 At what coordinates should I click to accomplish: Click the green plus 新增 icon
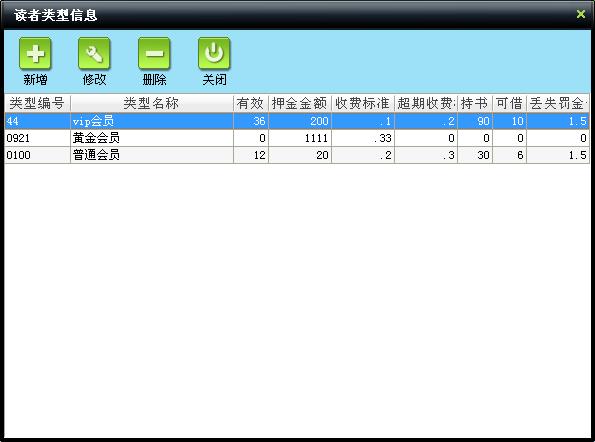[x=35, y=53]
